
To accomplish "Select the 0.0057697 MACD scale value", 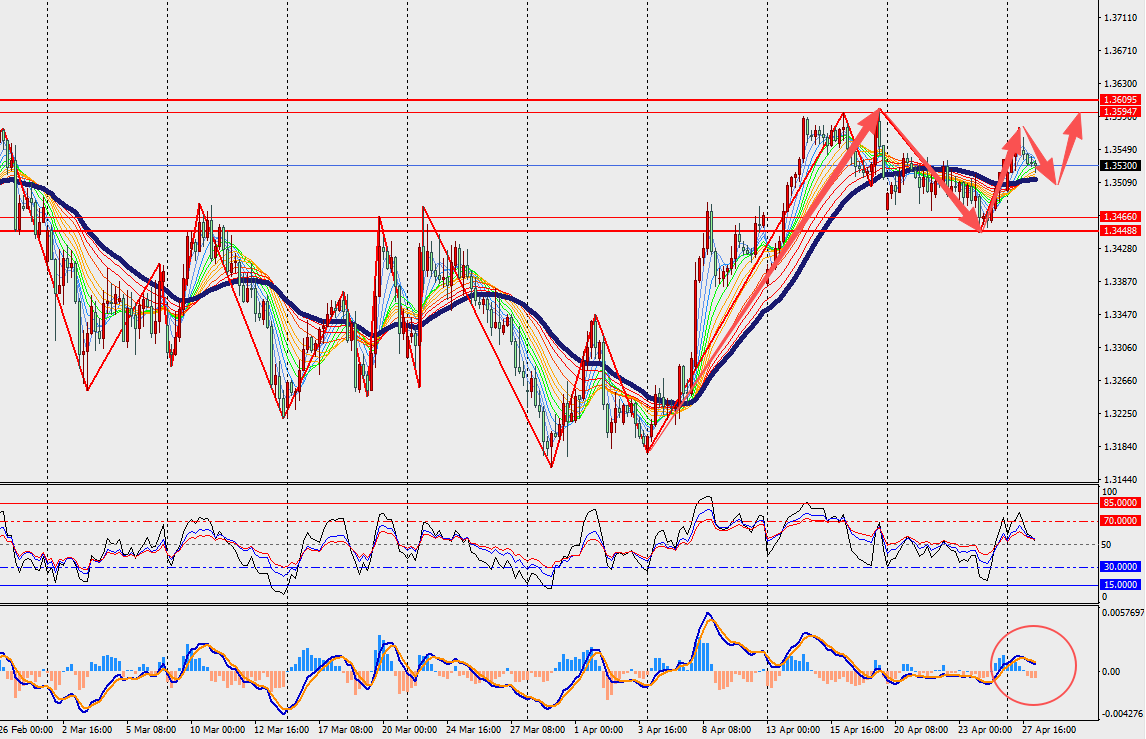I will tap(1122, 613).
